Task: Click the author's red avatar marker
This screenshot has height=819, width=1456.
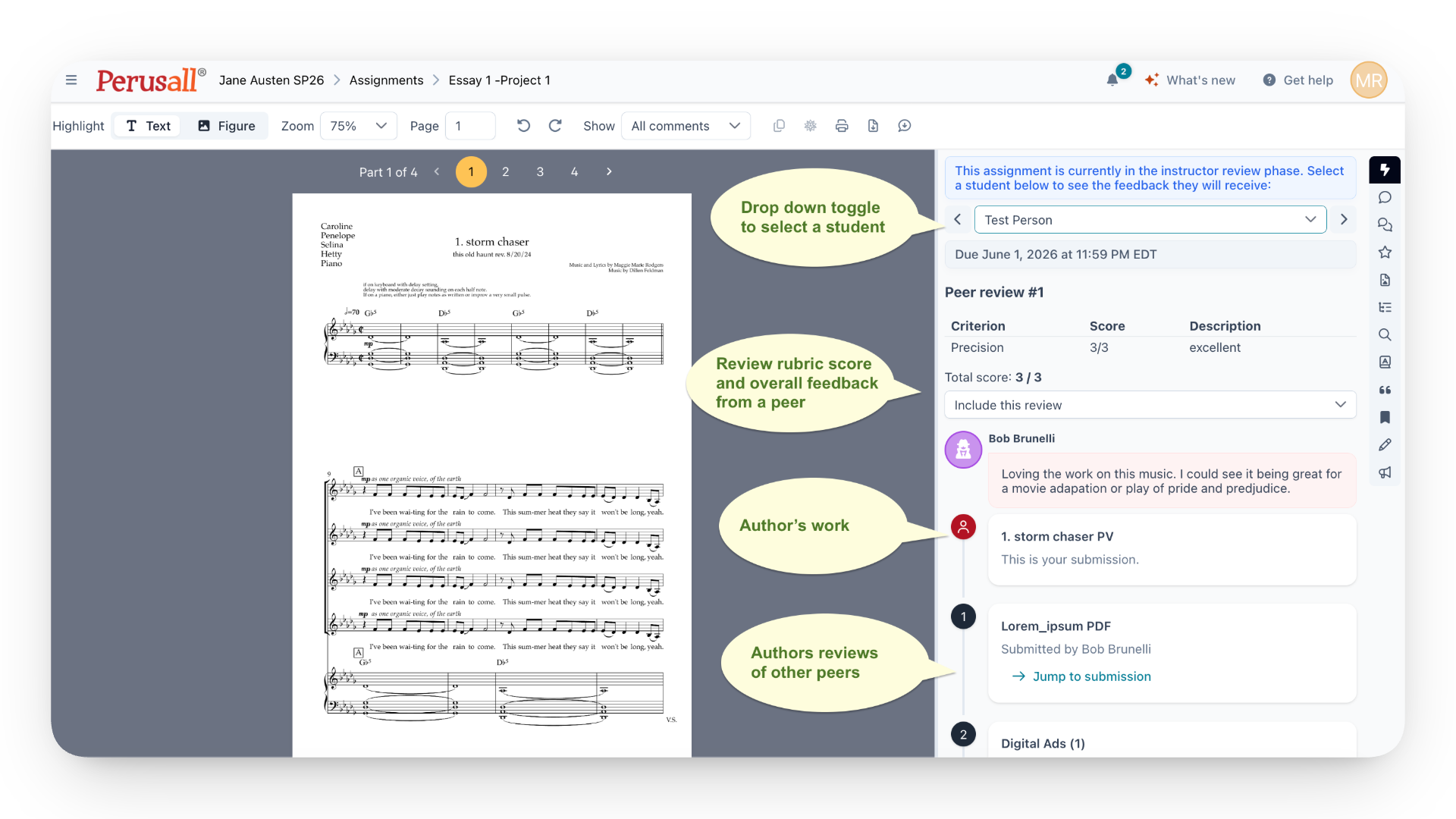Action: pos(963,527)
